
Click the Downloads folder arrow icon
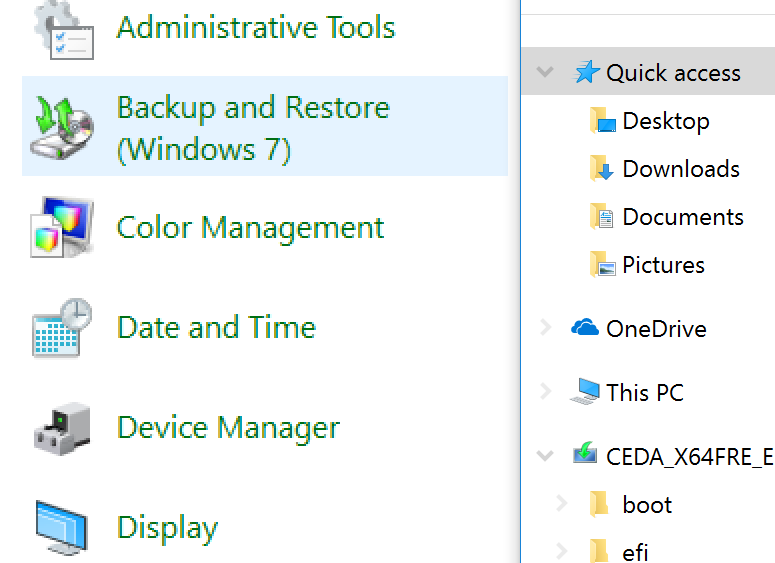click(x=602, y=169)
